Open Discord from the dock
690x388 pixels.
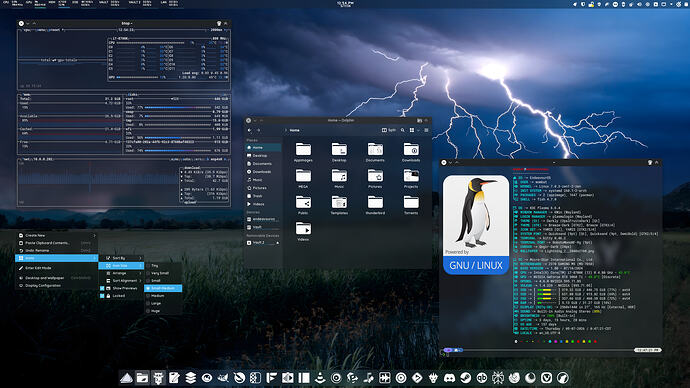(449, 377)
